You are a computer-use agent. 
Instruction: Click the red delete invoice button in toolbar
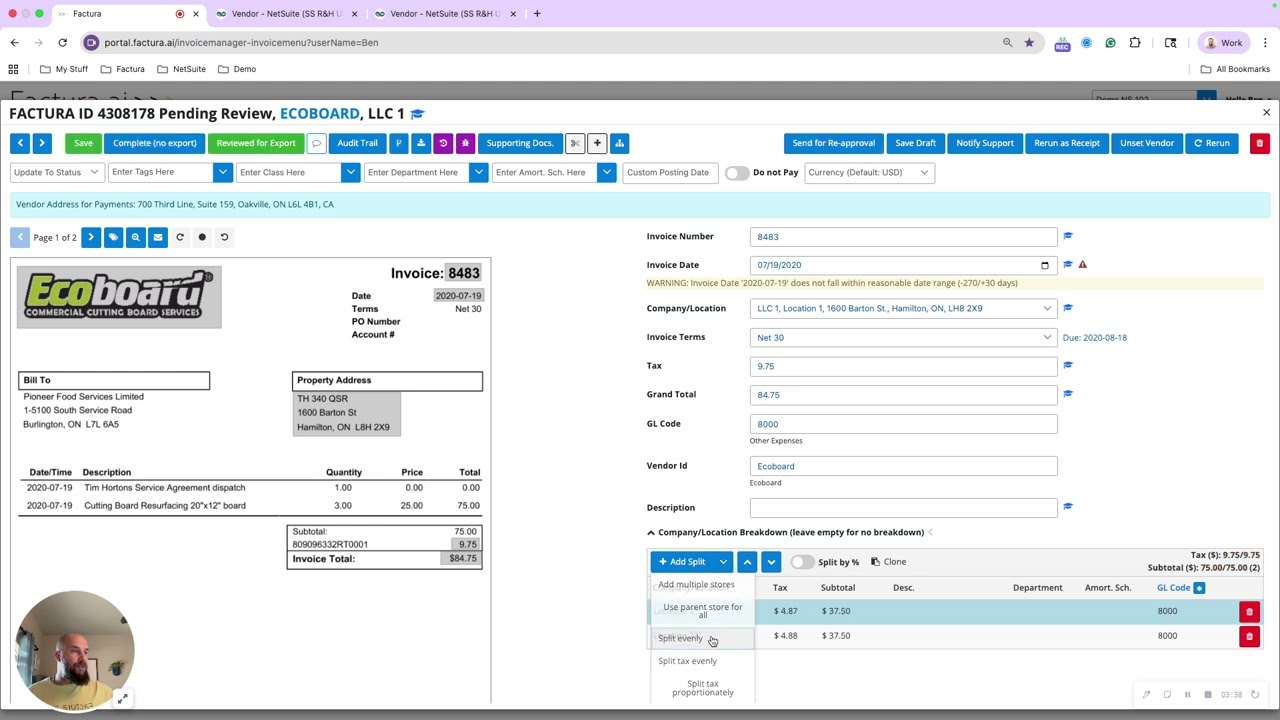click(x=1259, y=143)
